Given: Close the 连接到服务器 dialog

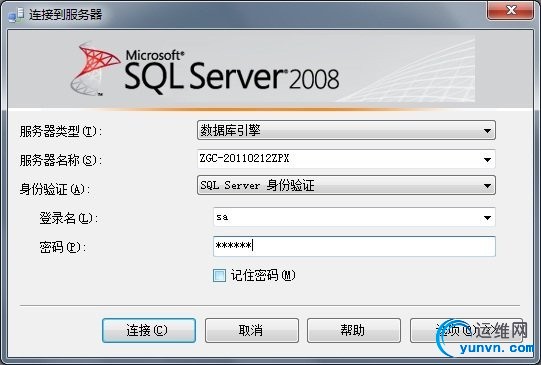Looking at the screenshot, I should click(511, 10).
